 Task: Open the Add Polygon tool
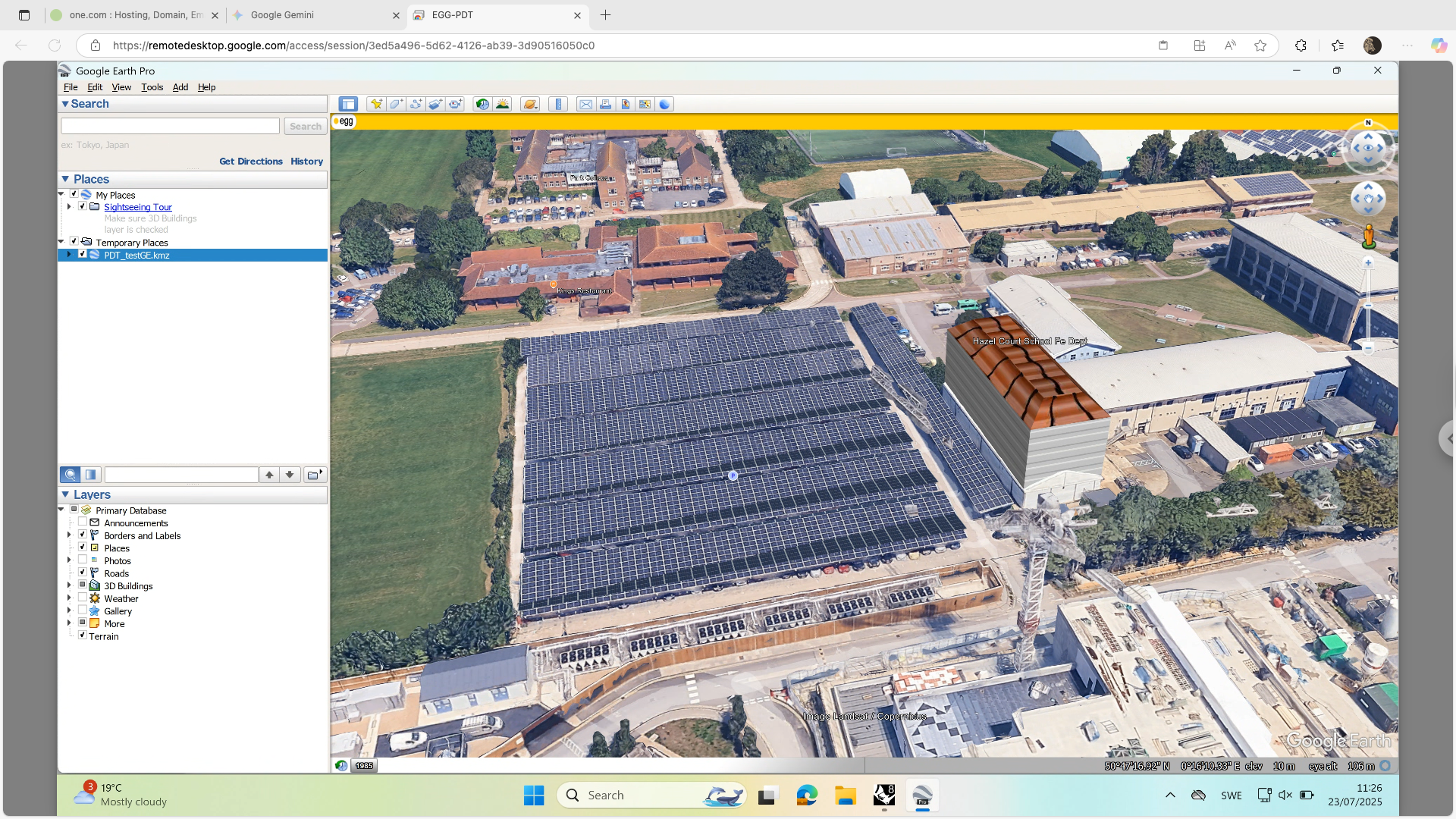pyautogui.click(x=396, y=104)
